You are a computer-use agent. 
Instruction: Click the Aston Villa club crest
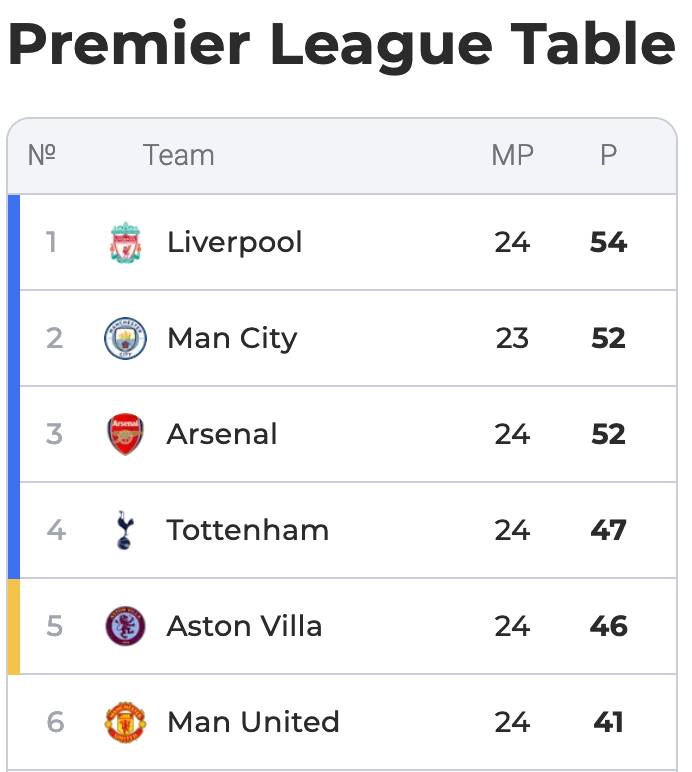coord(125,626)
